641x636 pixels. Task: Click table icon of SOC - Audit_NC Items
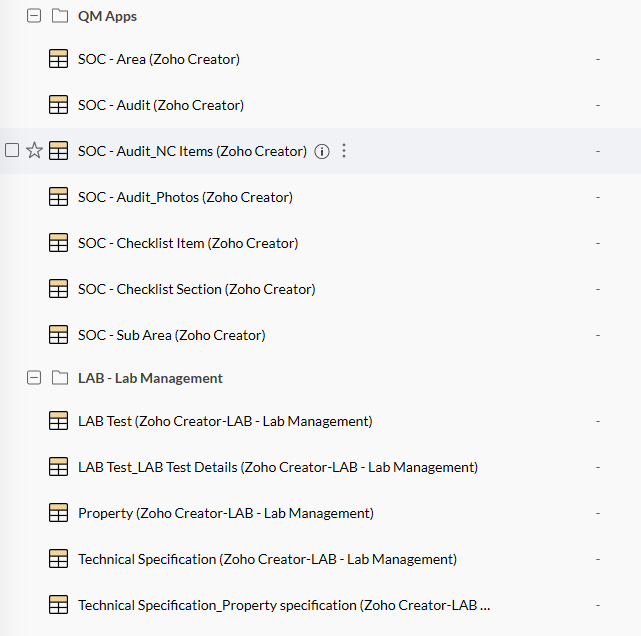click(58, 151)
